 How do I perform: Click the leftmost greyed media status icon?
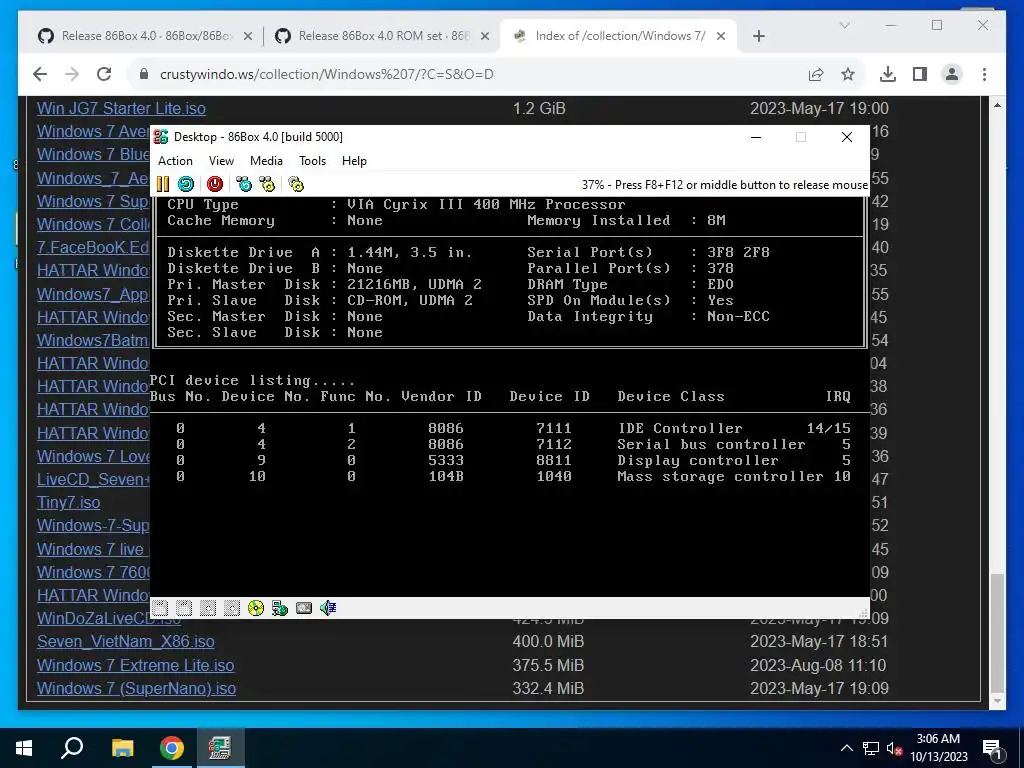(x=160, y=609)
